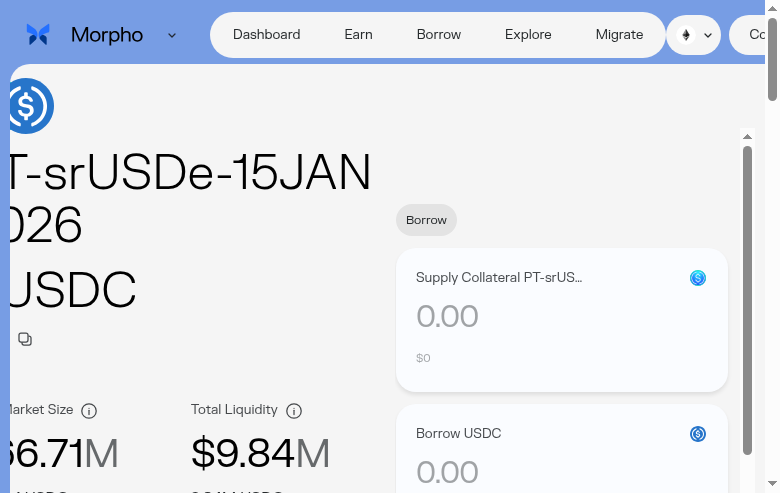
Task: Click the large USDC token logo
Action: pos(30,106)
